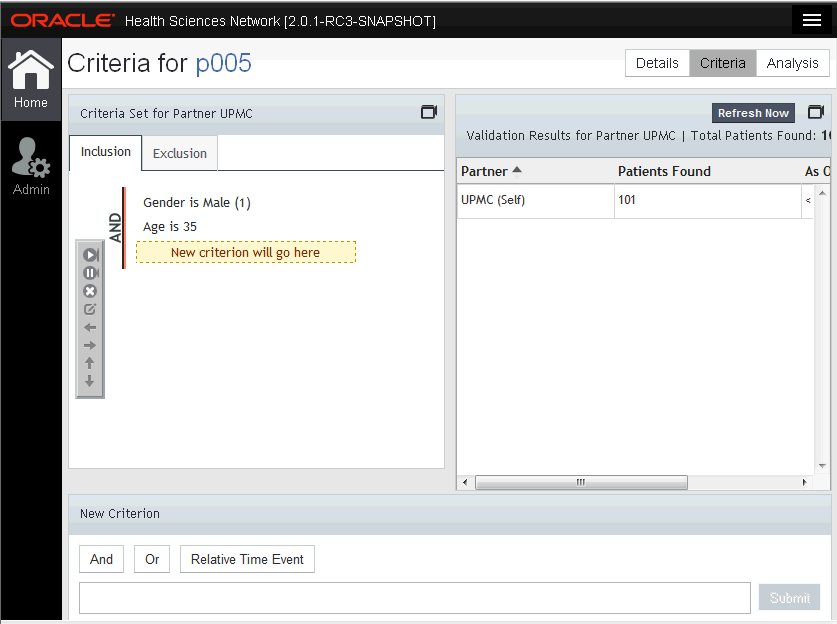The height and width of the screenshot is (624, 837).
Task: Switch to the Exclusion tab
Action: click(x=180, y=154)
